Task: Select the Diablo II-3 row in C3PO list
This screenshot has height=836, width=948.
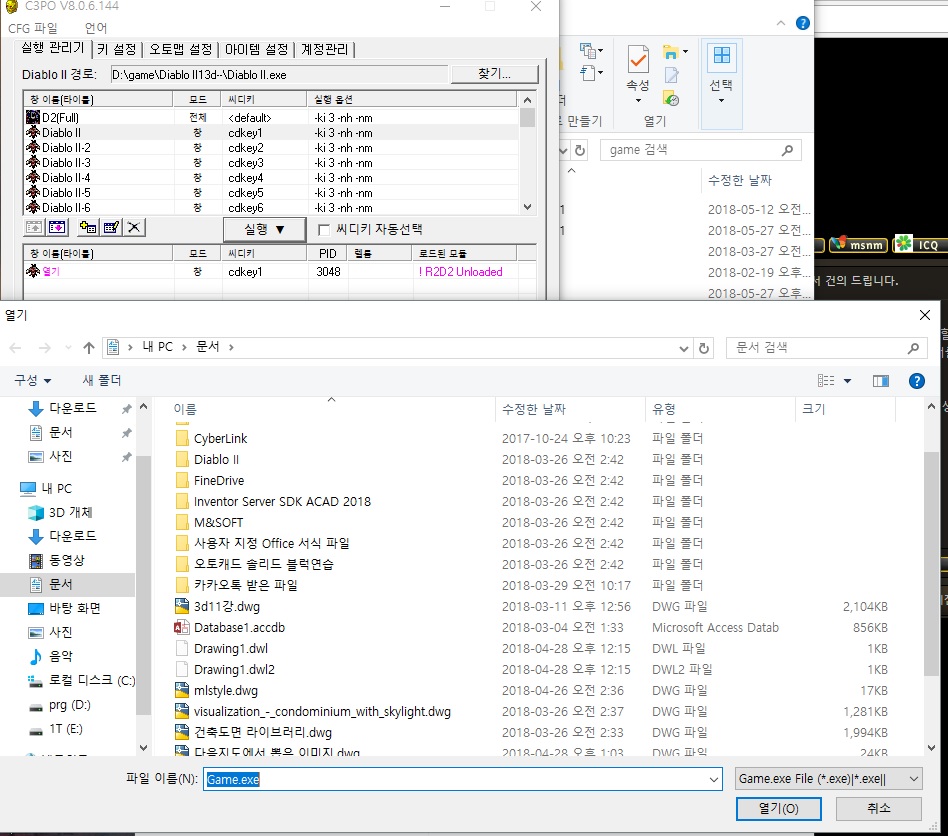Action: coord(270,163)
